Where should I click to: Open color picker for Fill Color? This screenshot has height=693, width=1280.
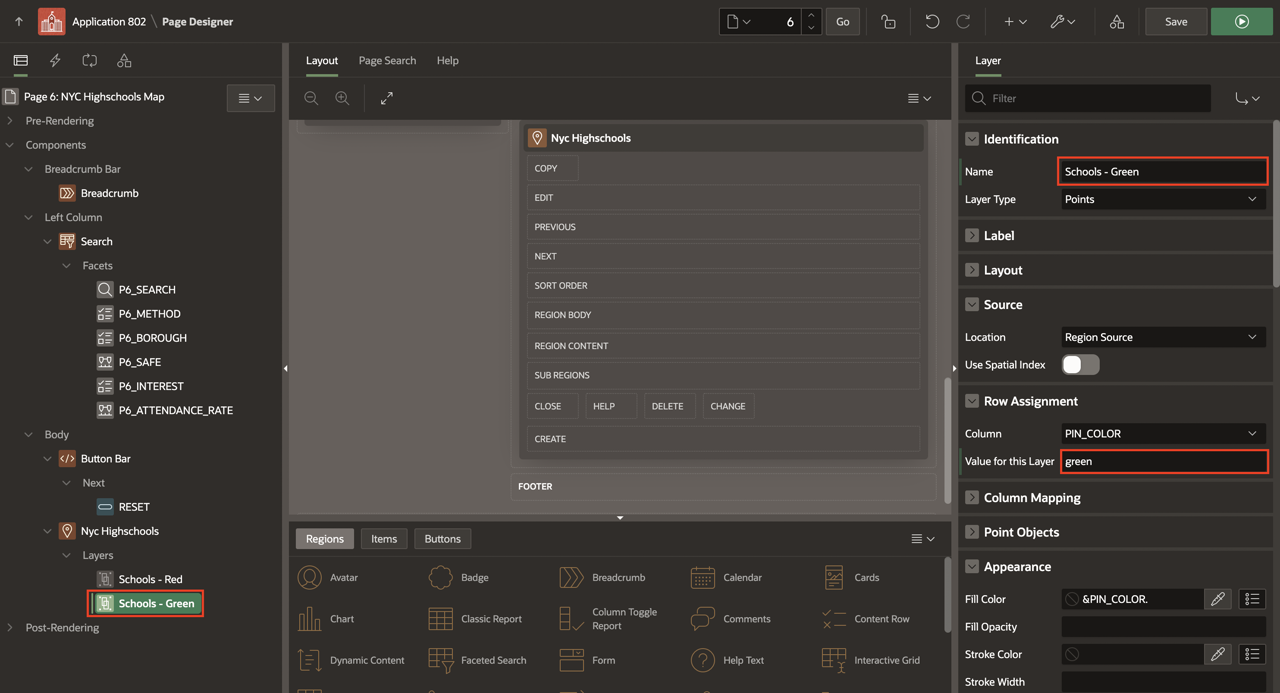pyautogui.click(x=1217, y=599)
